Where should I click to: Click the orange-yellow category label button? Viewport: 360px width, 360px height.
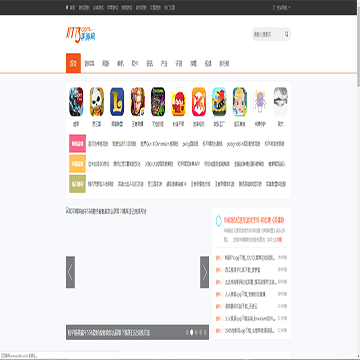(77, 164)
